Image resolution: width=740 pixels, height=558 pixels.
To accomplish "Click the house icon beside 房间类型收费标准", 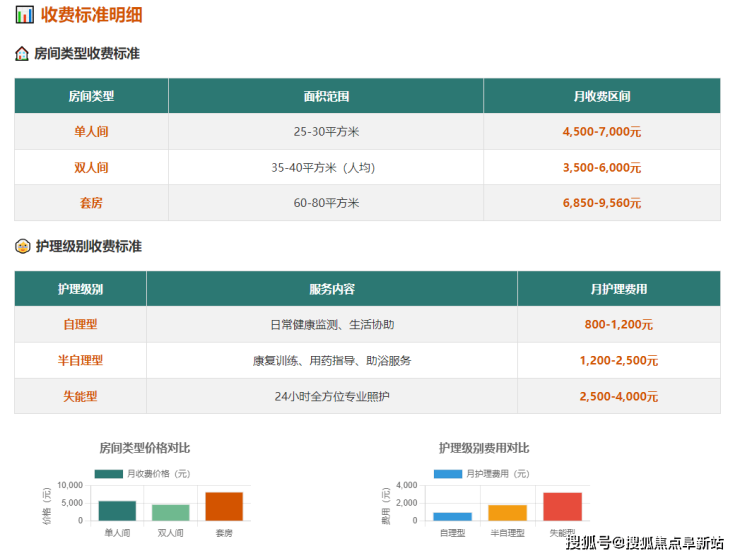I will click(x=22, y=54).
